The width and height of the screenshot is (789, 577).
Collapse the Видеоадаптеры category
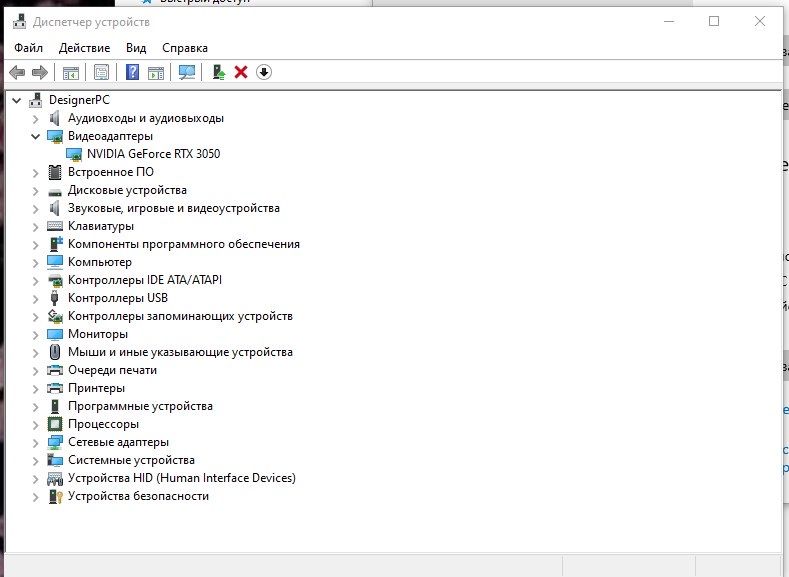point(35,136)
